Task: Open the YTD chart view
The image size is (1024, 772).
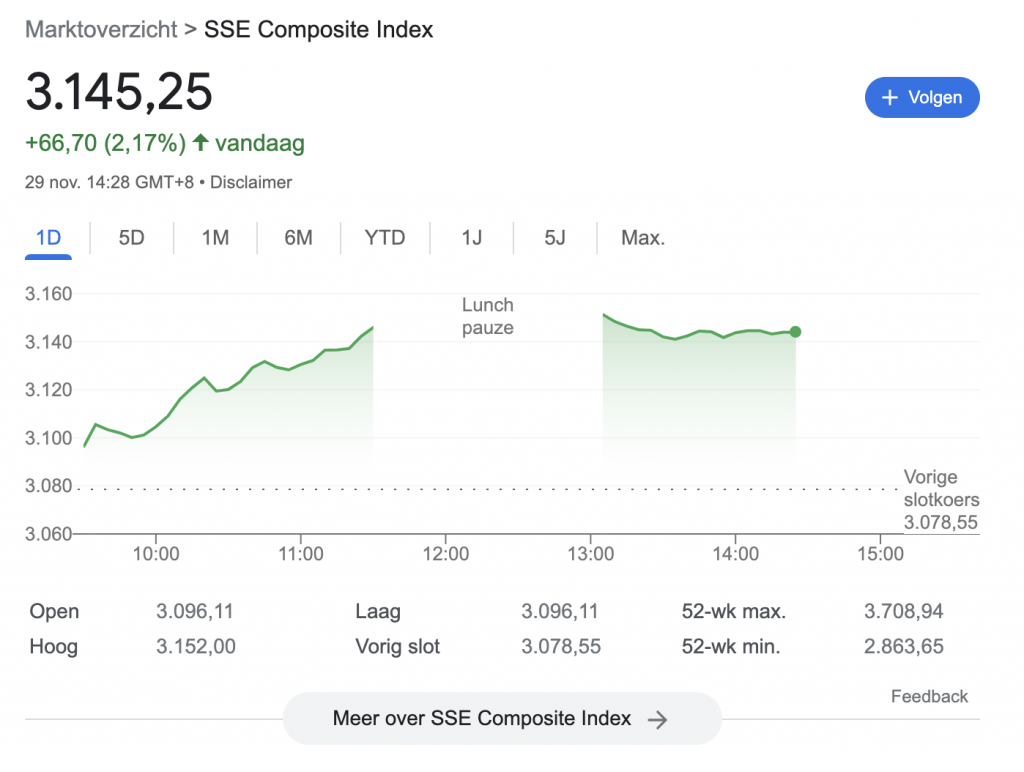Action: coord(385,238)
